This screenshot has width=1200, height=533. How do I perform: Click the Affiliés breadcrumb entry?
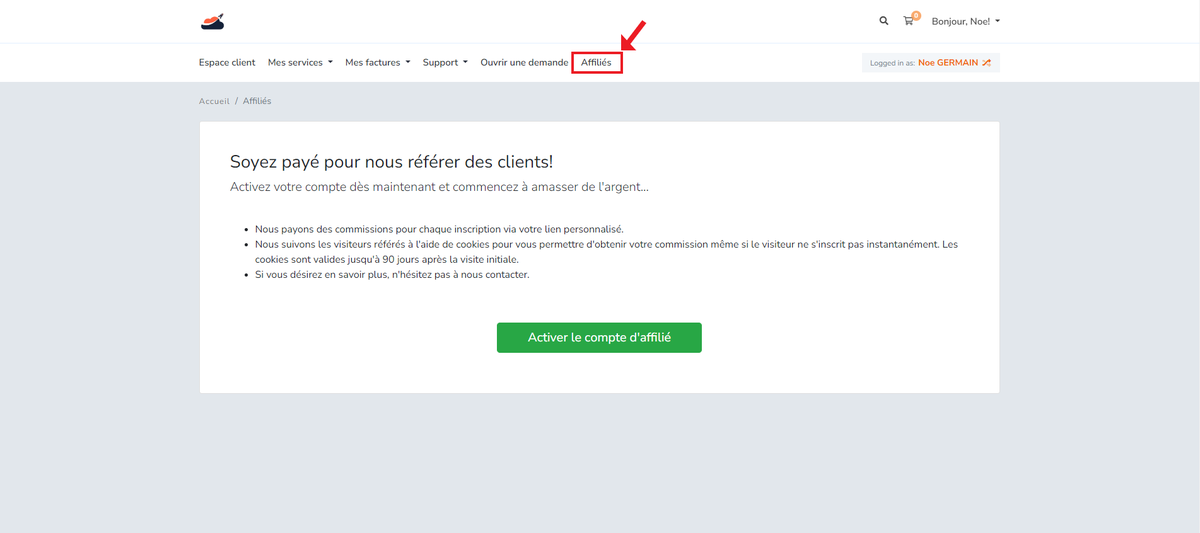(257, 101)
